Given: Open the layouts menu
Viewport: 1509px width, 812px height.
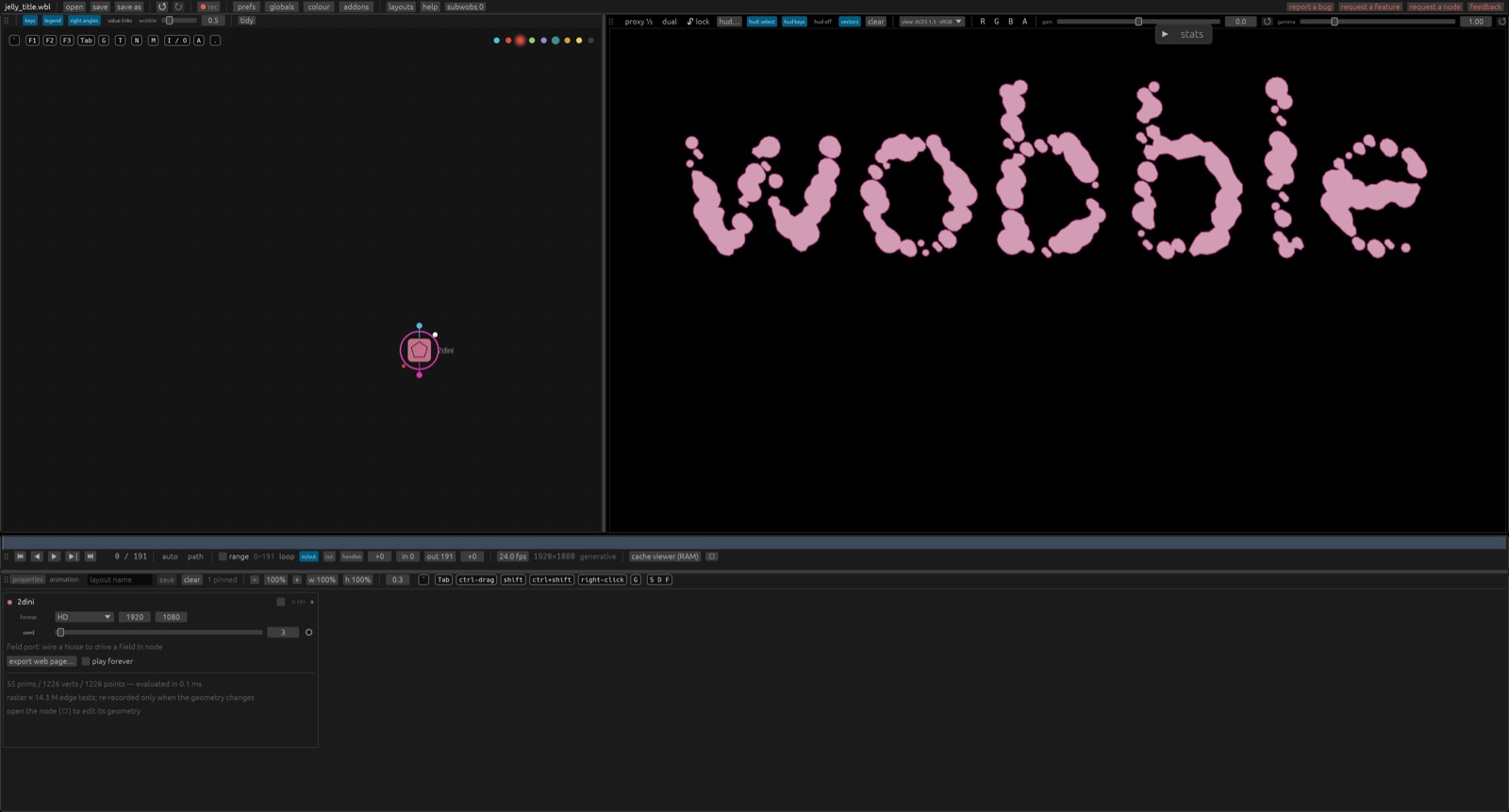Looking at the screenshot, I should coord(401,7).
